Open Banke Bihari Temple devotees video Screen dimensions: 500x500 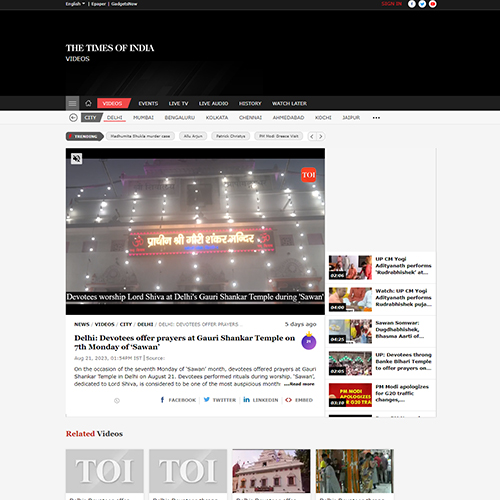[x=381, y=363]
